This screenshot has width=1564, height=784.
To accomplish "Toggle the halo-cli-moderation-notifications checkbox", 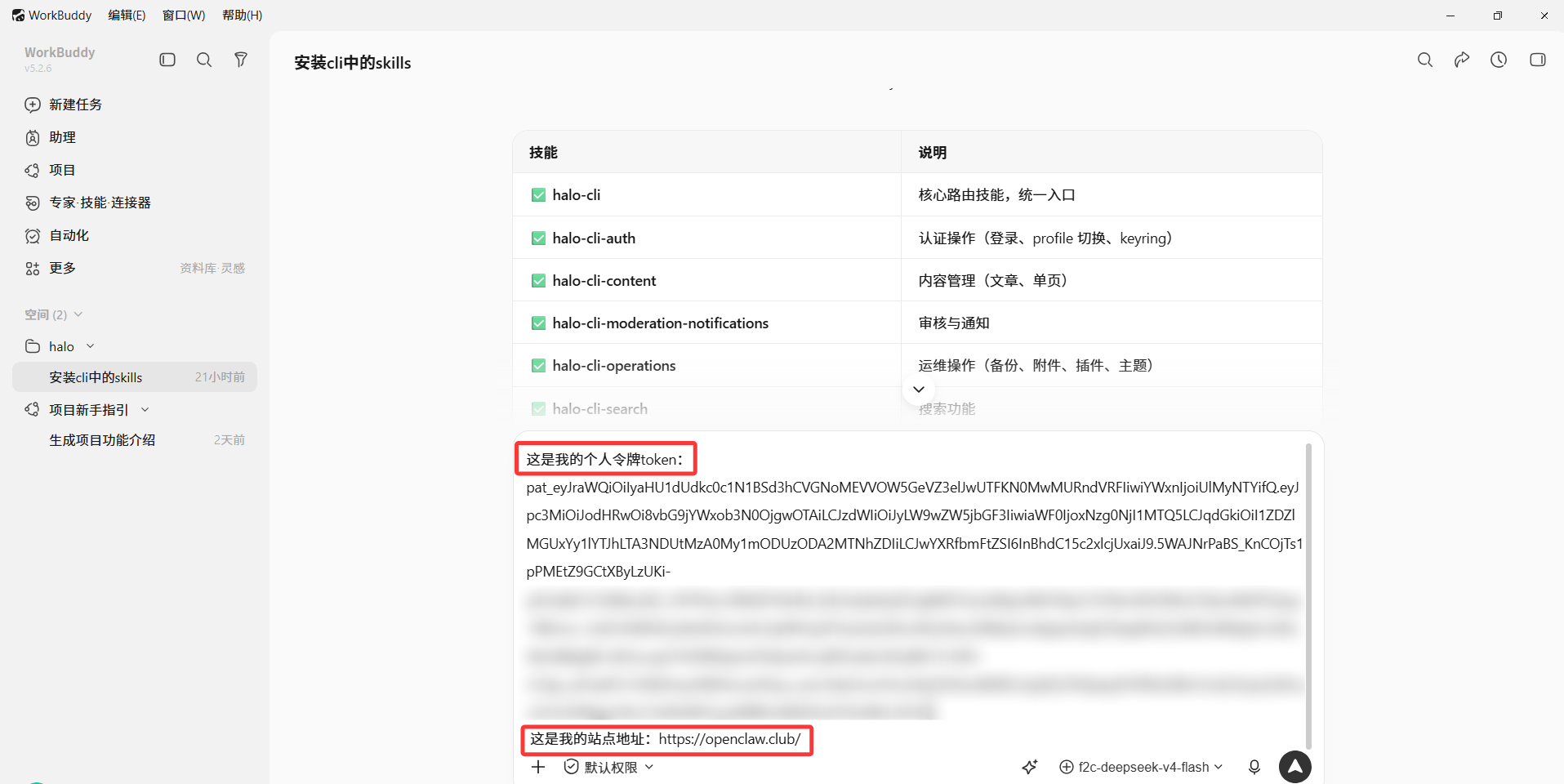I will [538, 323].
